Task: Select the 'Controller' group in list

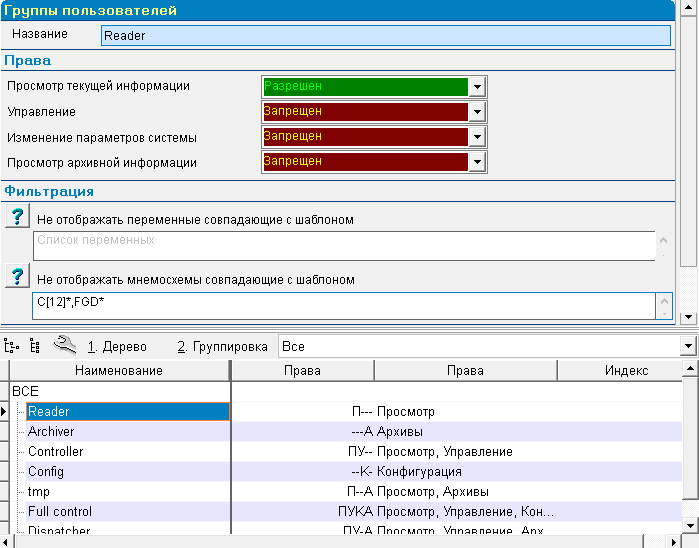Action: [55, 451]
